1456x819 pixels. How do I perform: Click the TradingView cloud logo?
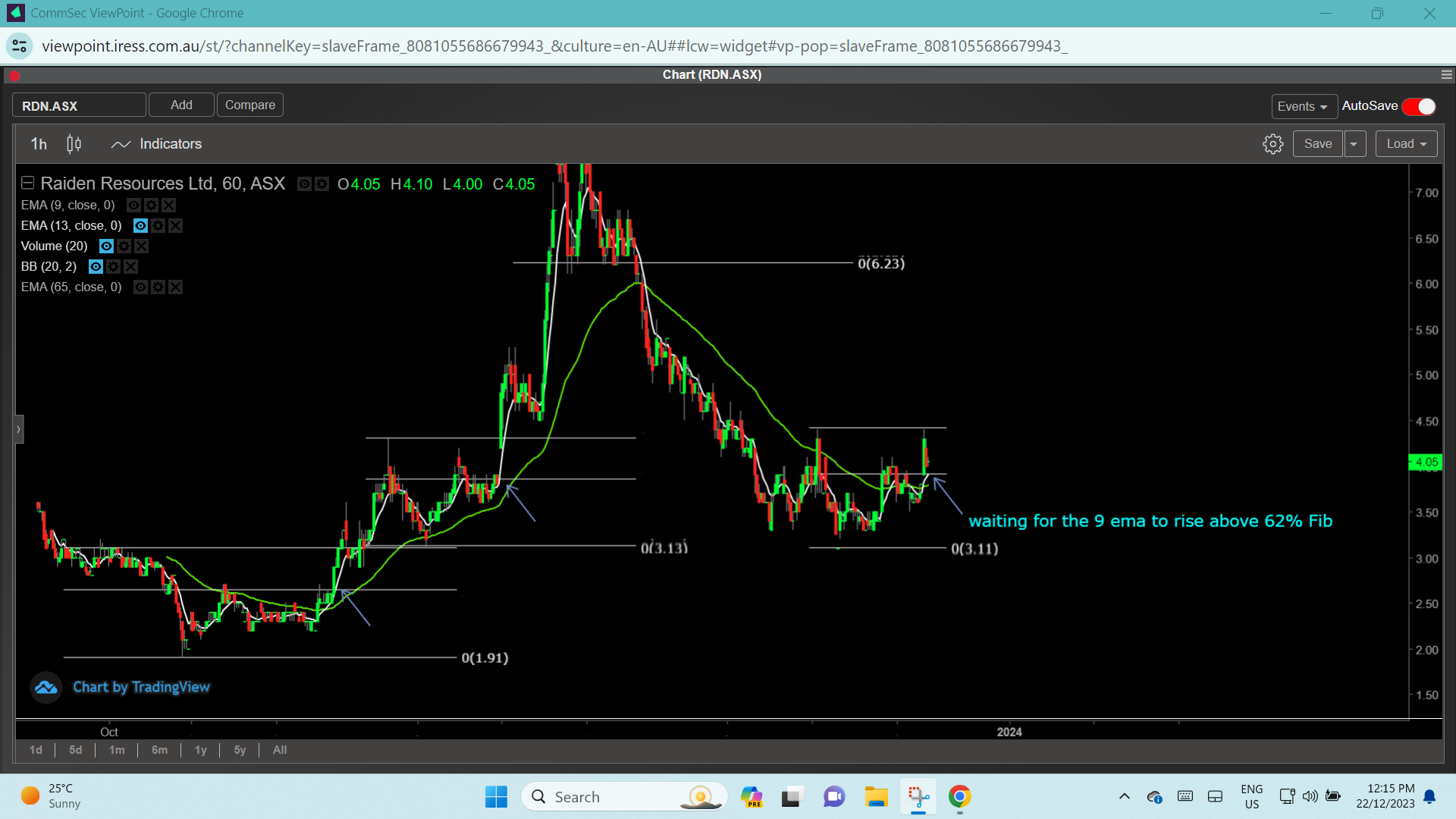[x=45, y=688]
